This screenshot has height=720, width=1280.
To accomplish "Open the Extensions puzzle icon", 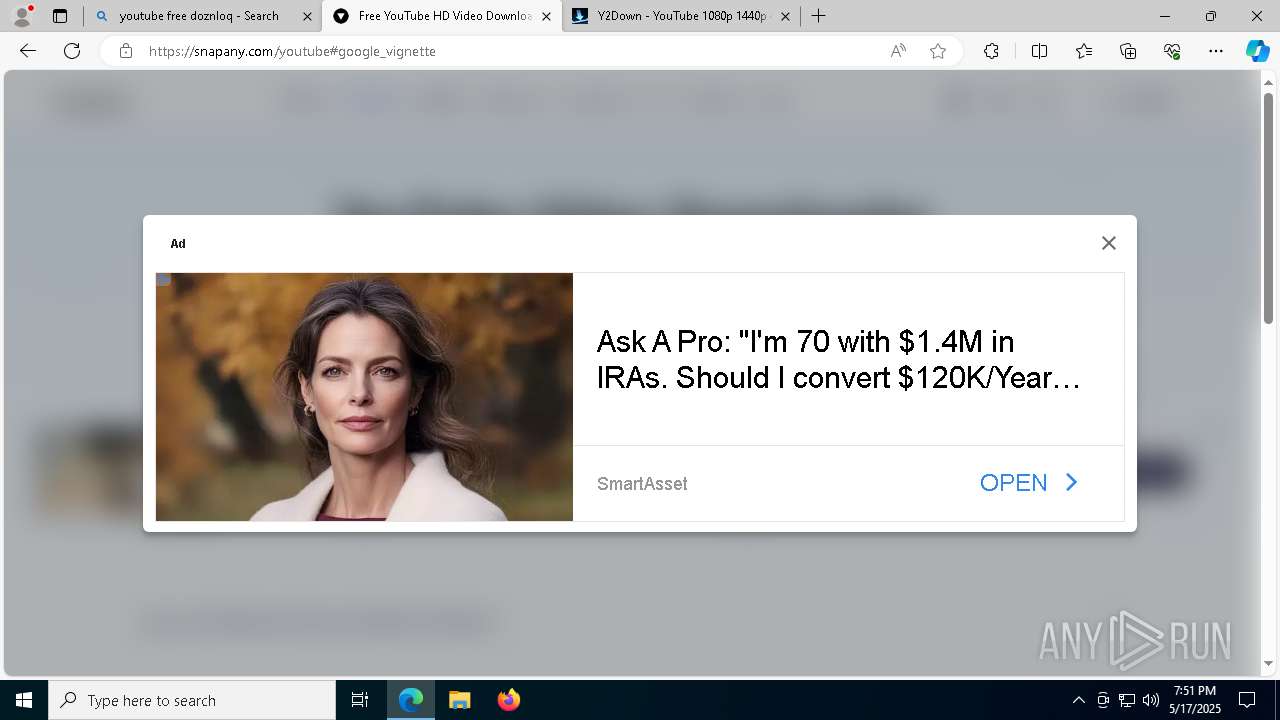I will click(x=991, y=51).
